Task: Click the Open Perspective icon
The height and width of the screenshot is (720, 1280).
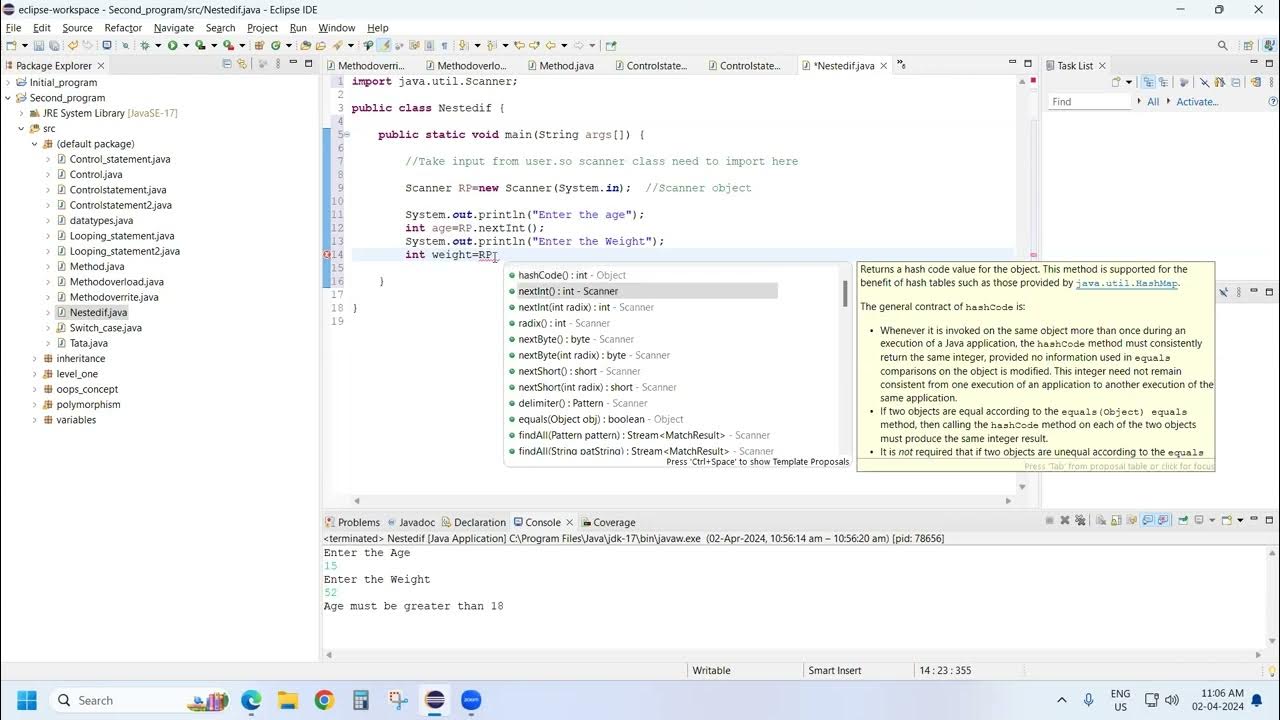Action: tap(1248, 46)
